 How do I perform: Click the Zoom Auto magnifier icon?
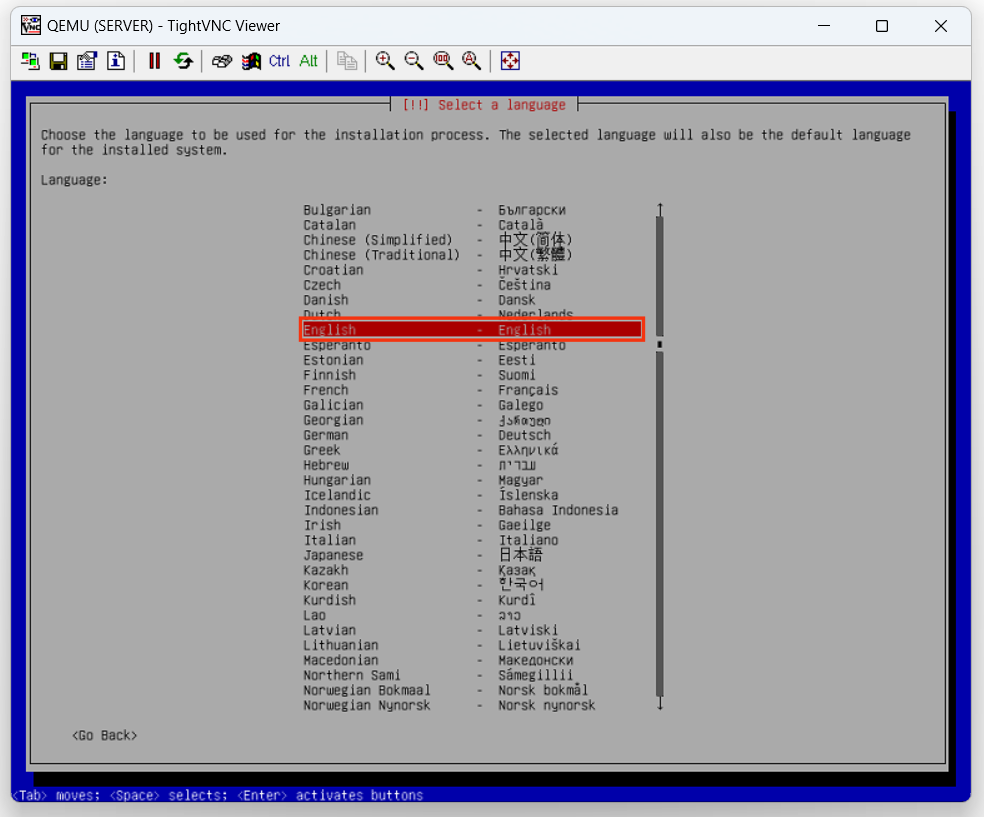pos(472,61)
